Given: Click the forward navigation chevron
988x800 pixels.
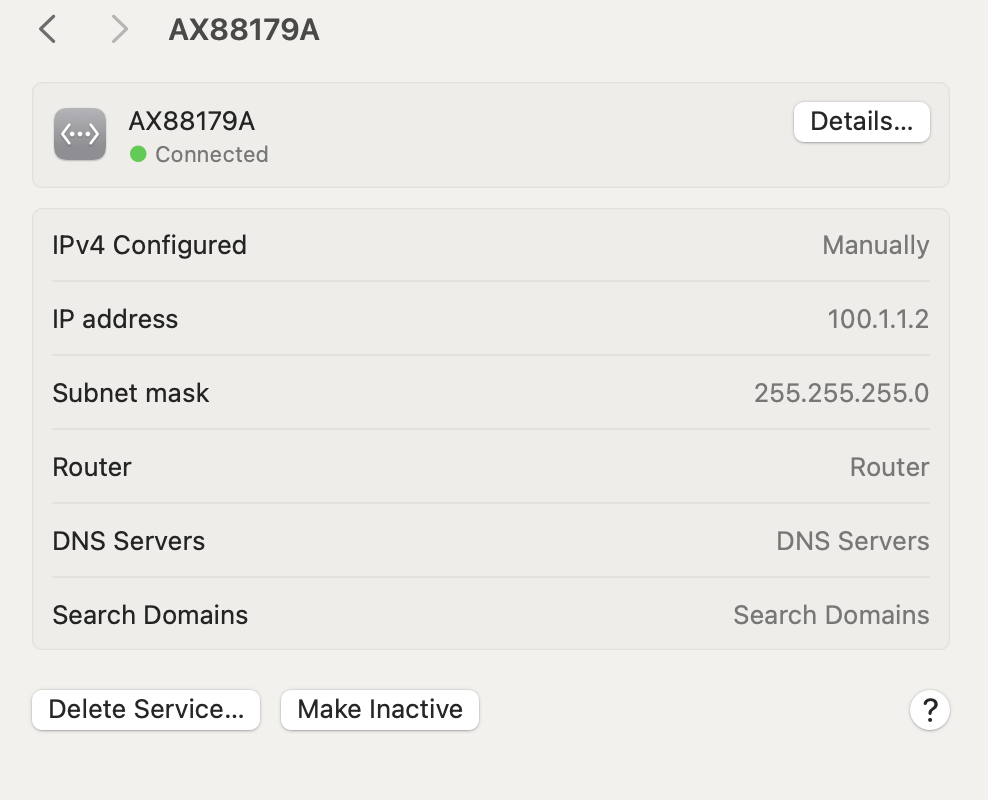Looking at the screenshot, I should click(119, 30).
